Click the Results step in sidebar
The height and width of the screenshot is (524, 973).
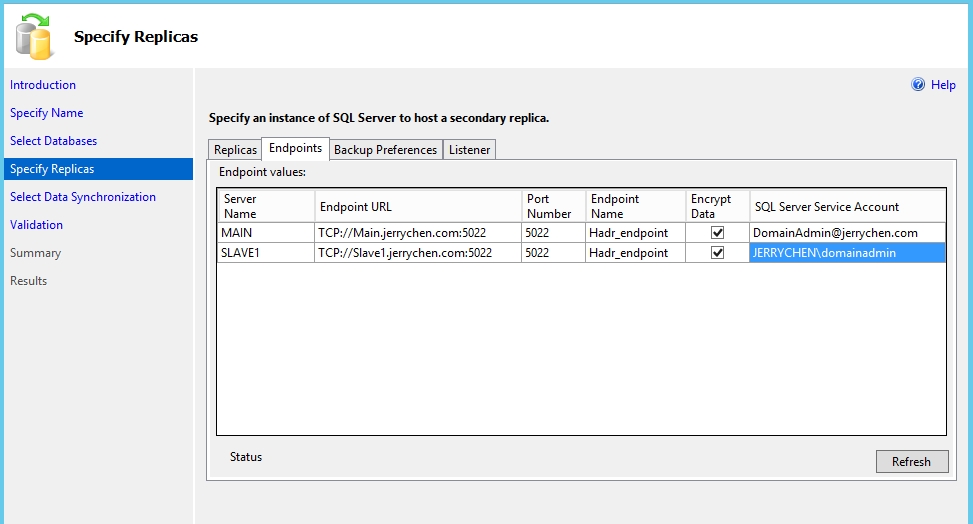click(x=29, y=281)
